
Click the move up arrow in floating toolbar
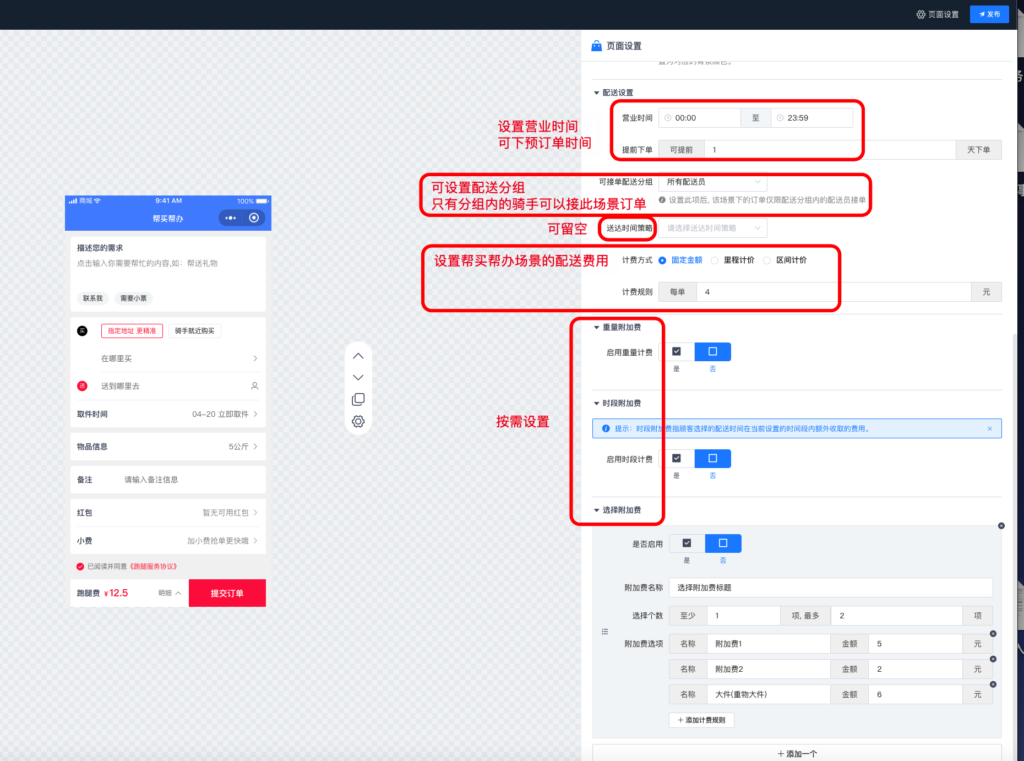click(358, 355)
